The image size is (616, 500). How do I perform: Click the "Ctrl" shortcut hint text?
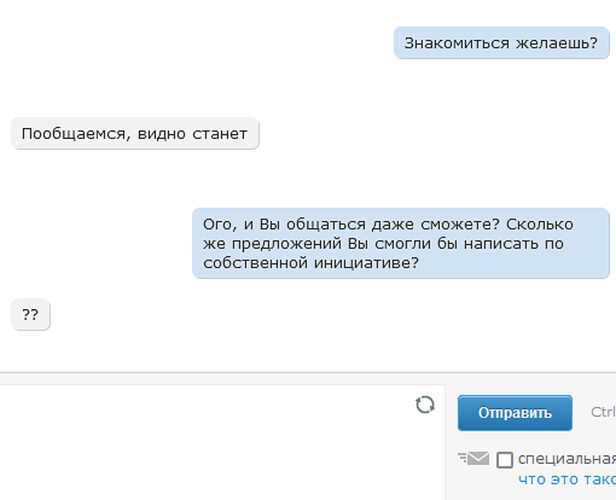[x=602, y=412]
